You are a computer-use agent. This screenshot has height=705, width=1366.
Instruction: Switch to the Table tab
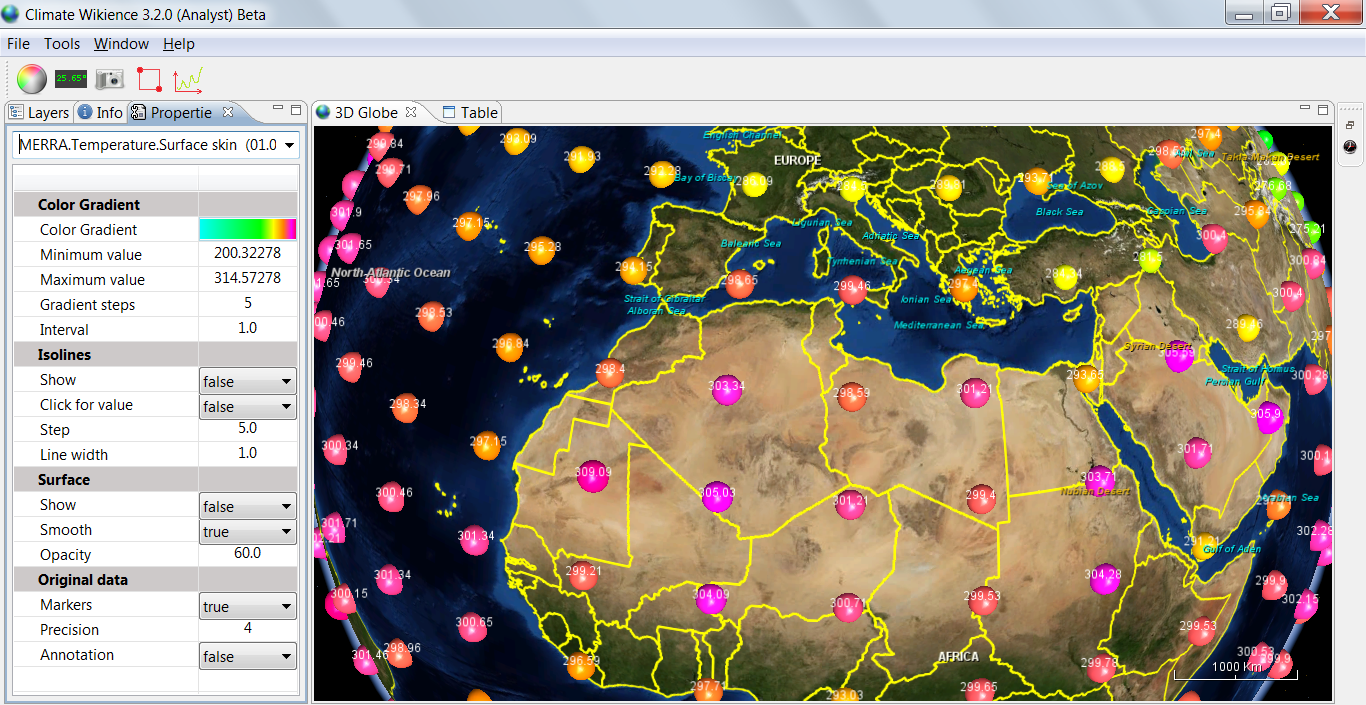coord(470,113)
